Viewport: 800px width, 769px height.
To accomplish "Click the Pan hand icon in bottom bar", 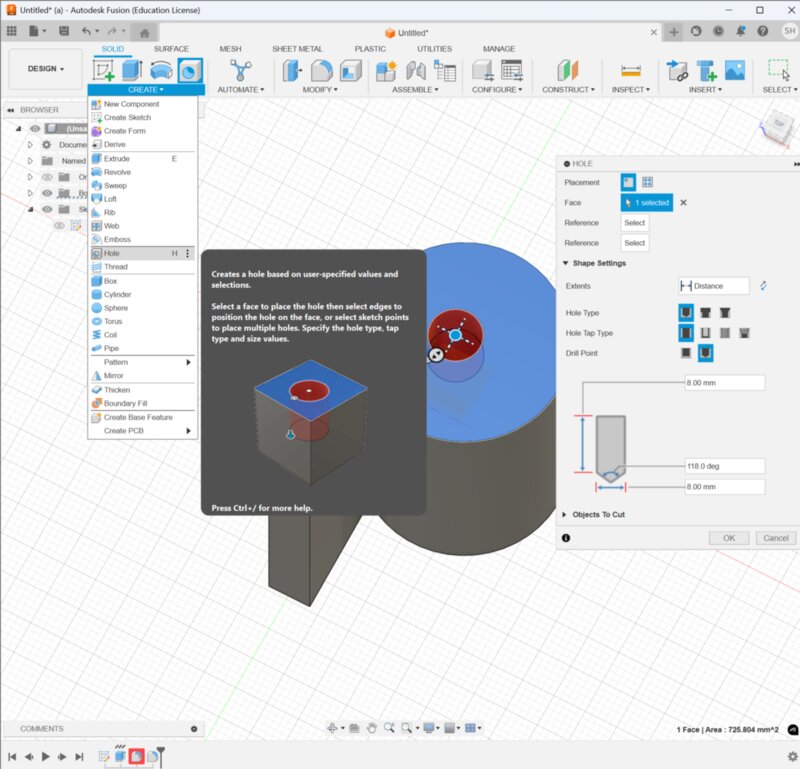I will [x=371, y=728].
